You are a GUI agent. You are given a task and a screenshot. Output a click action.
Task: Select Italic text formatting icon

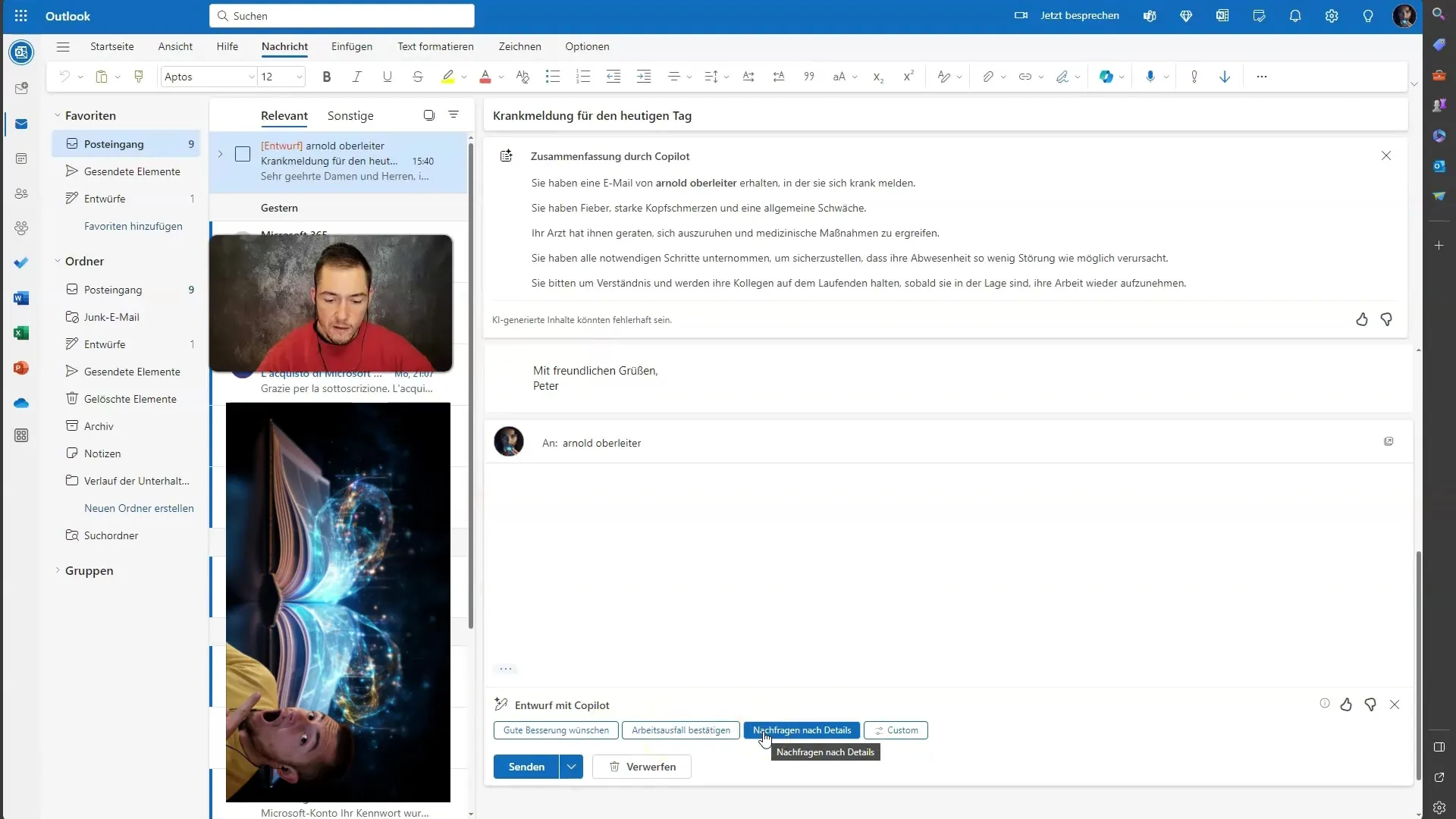(x=358, y=76)
